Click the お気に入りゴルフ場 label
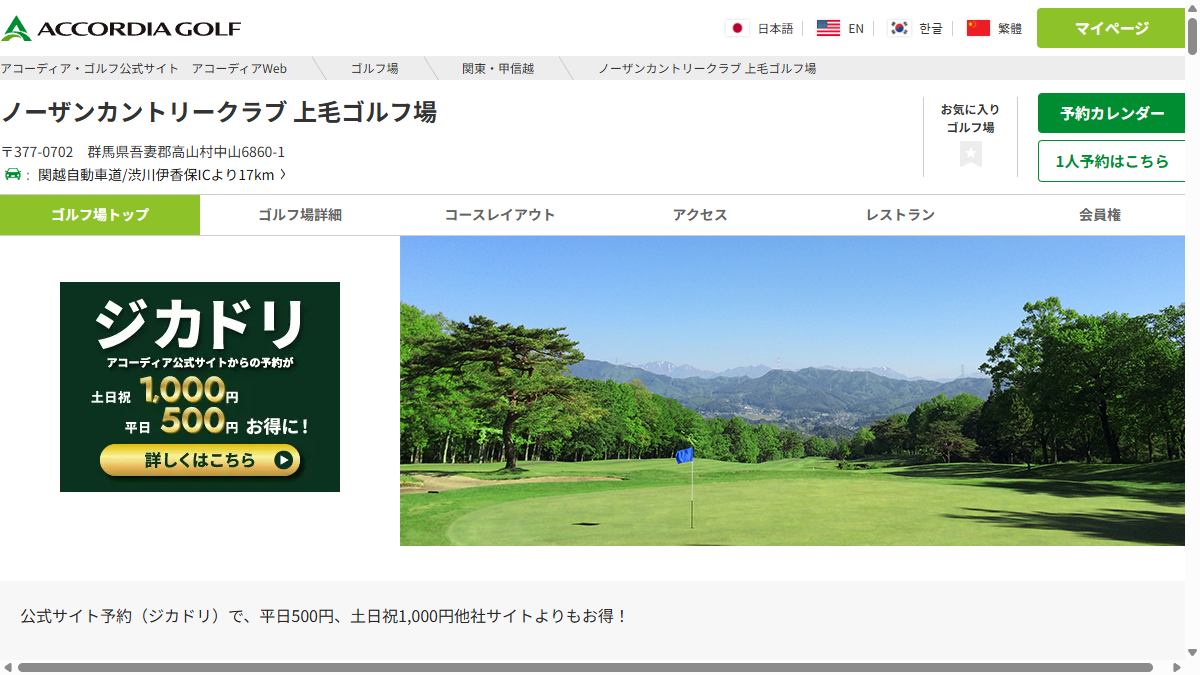The height and width of the screenshot is (675, 1200). pyautogui.click(x=970, y=118)
